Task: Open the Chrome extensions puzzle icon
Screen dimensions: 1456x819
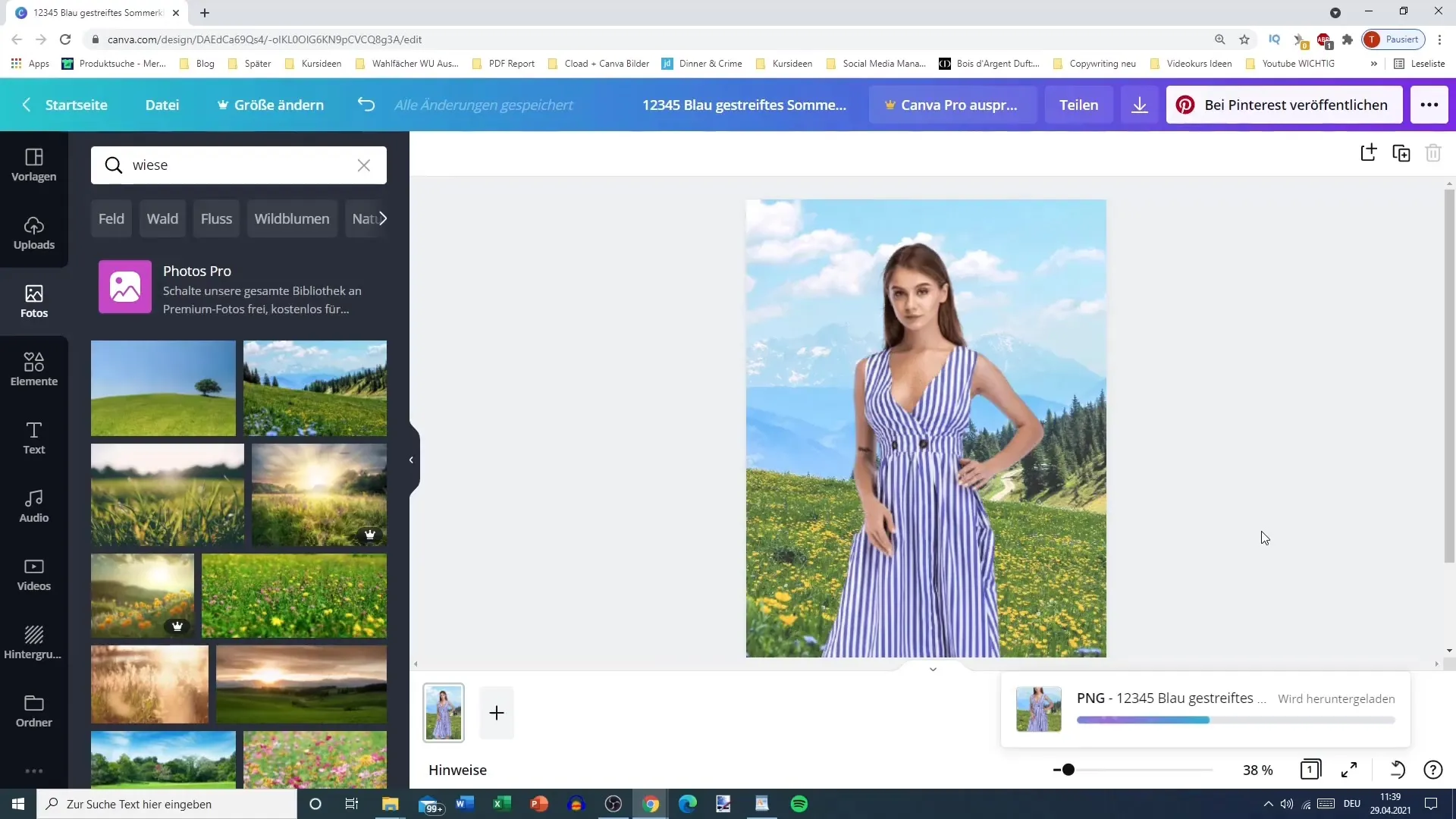Action: click(x=1348, y=39)
